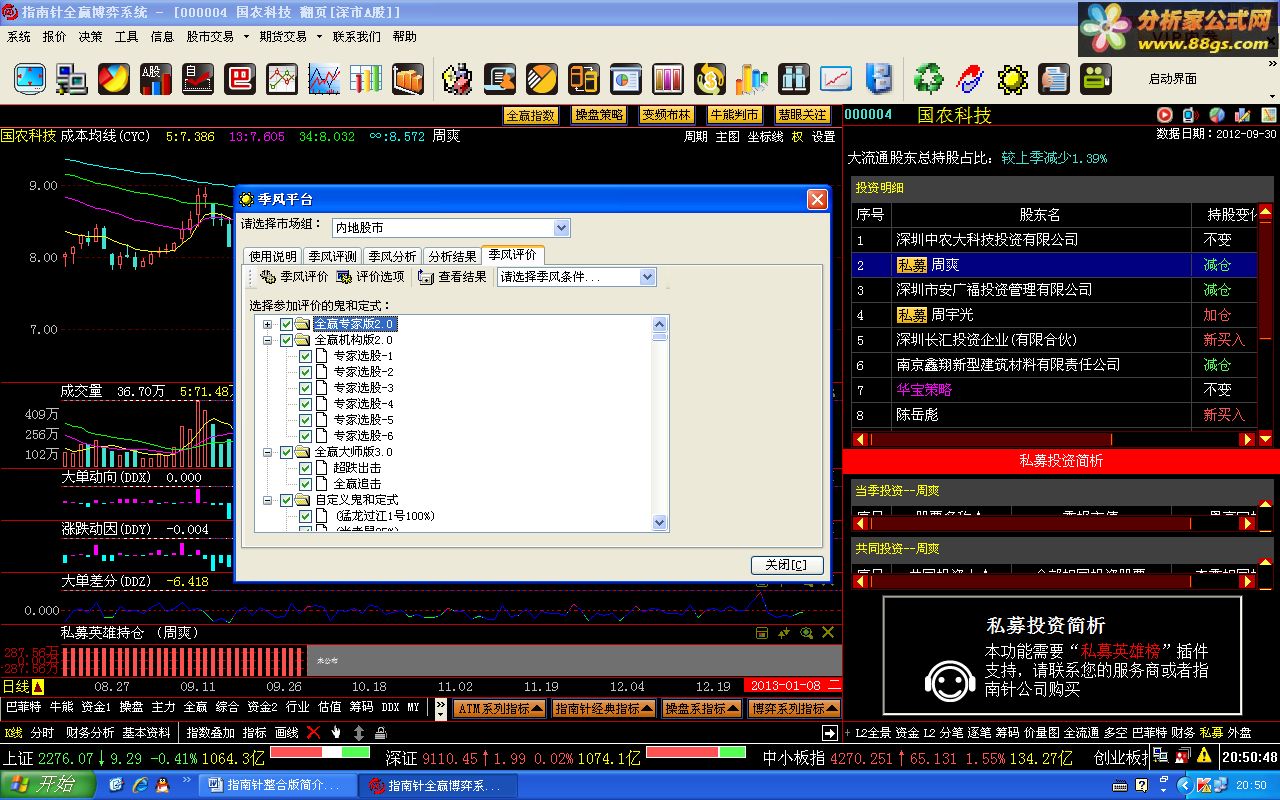Open 评价选项 in the 季风平台 toolbar
Image resolution: width=1280 pixels, height=800 pixels.
(x=370, y=277)
